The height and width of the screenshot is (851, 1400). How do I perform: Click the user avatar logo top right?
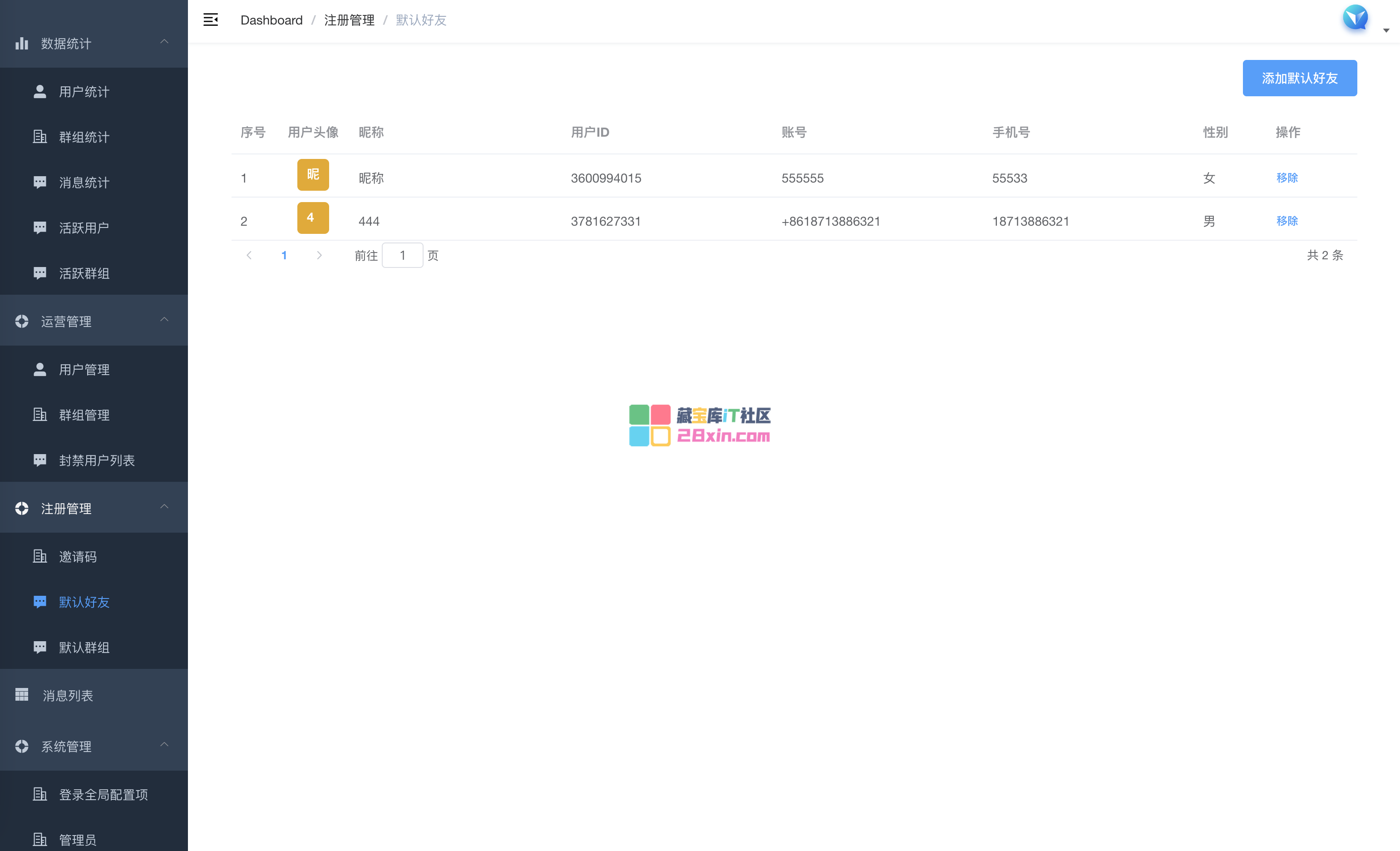[1355, 18]
